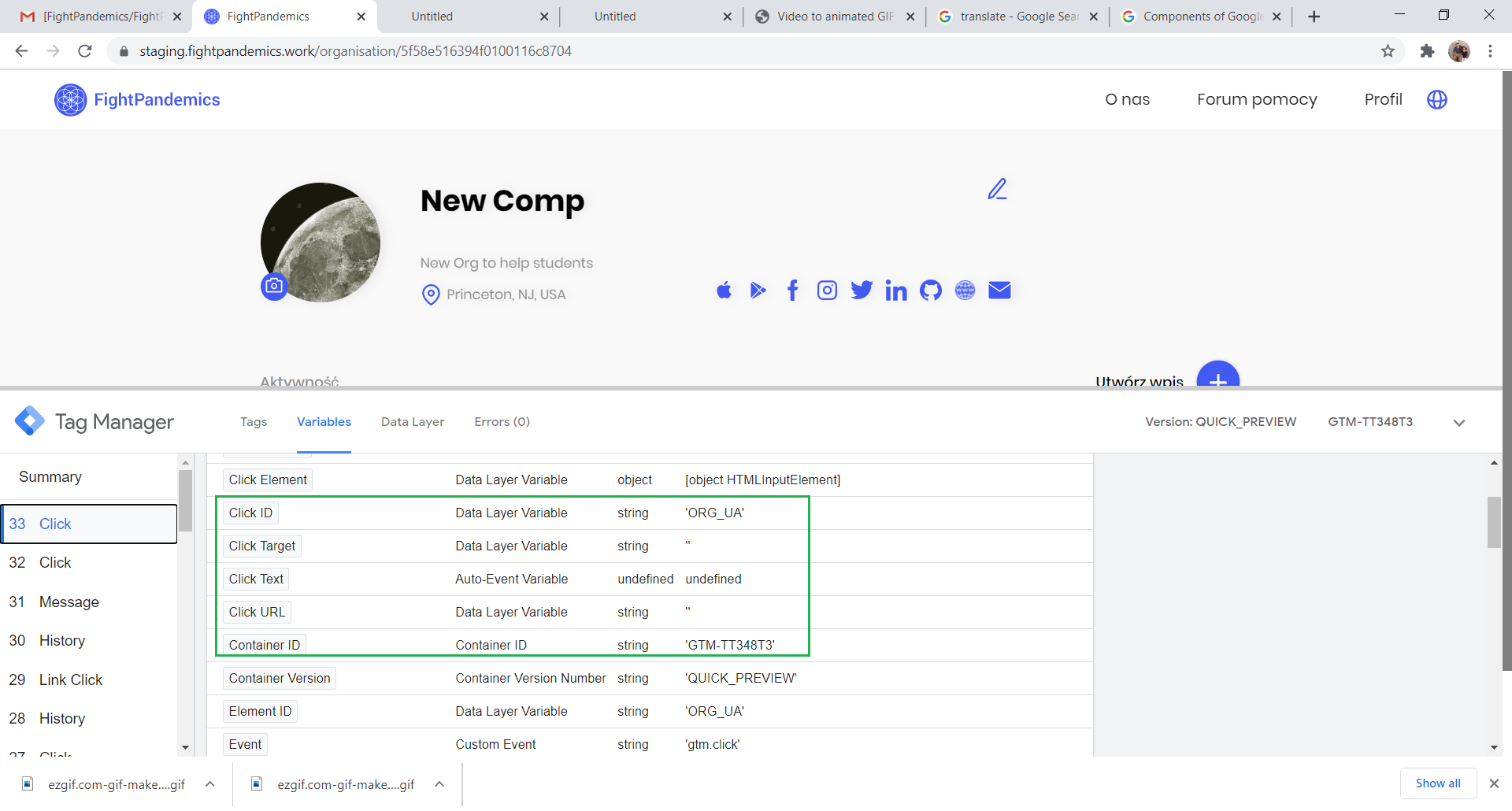Go back to previous page
This screenshot has height=811, width=1512.
pos(21,51)
